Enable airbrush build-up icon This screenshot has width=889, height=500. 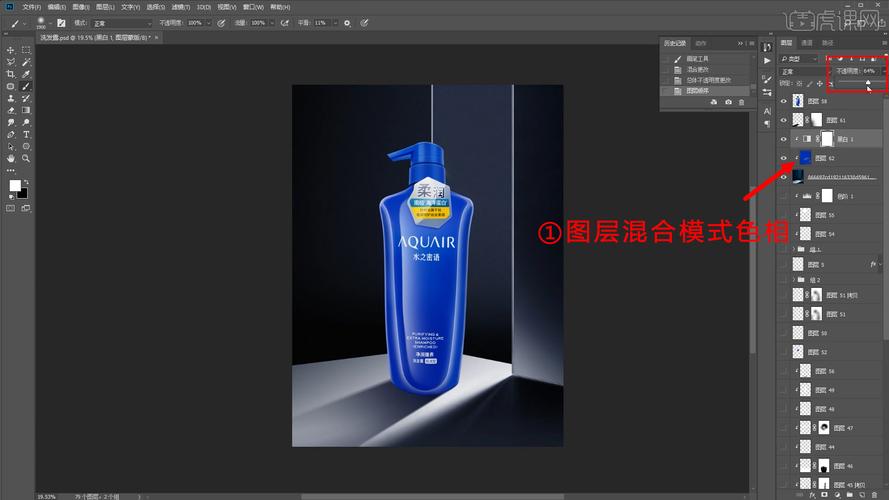coord(285,23)
